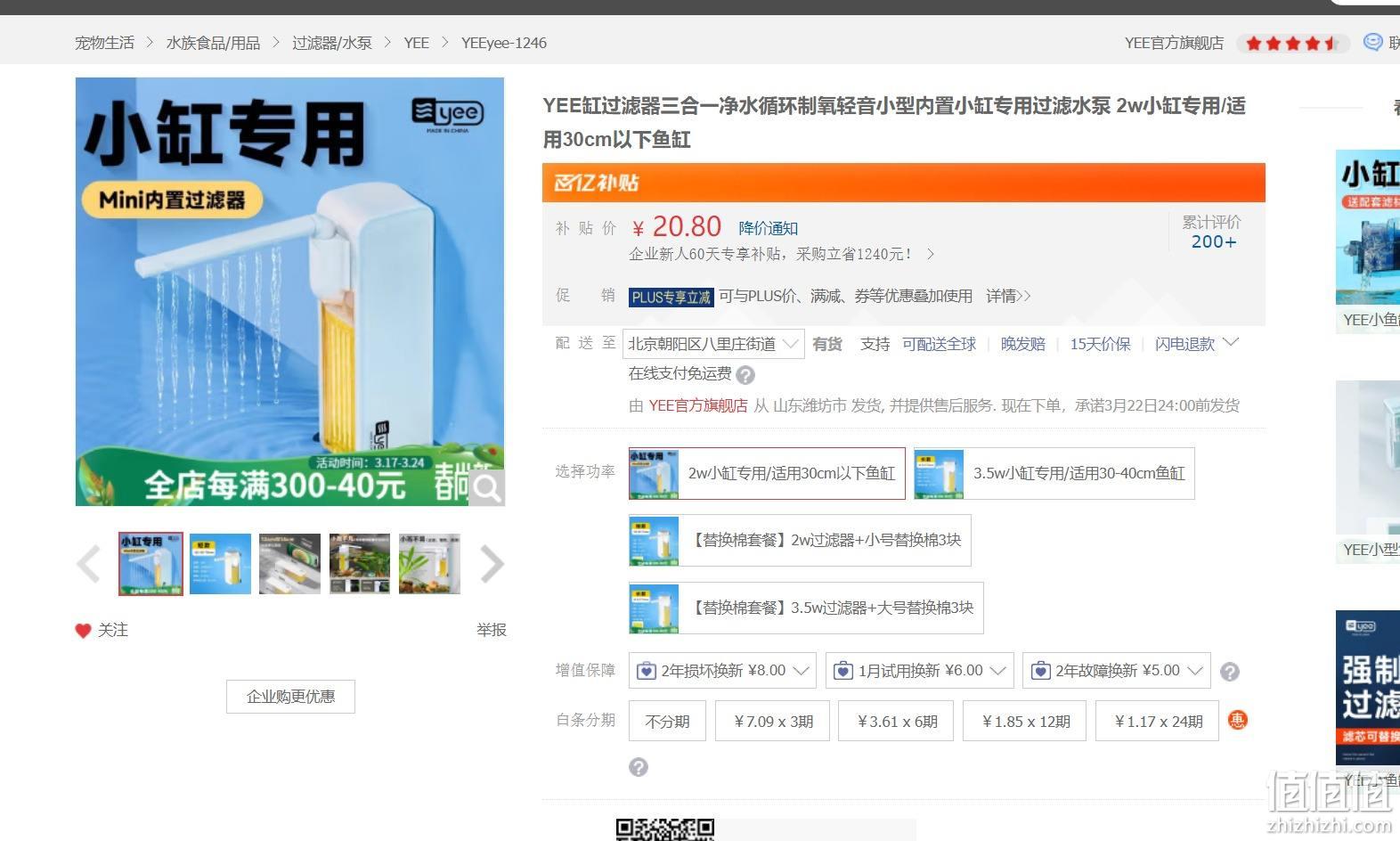Select 替换棉套餐 3.5w过滤器+大号替换棉3块
1400x841 pixels.
(x=806, y=608)
